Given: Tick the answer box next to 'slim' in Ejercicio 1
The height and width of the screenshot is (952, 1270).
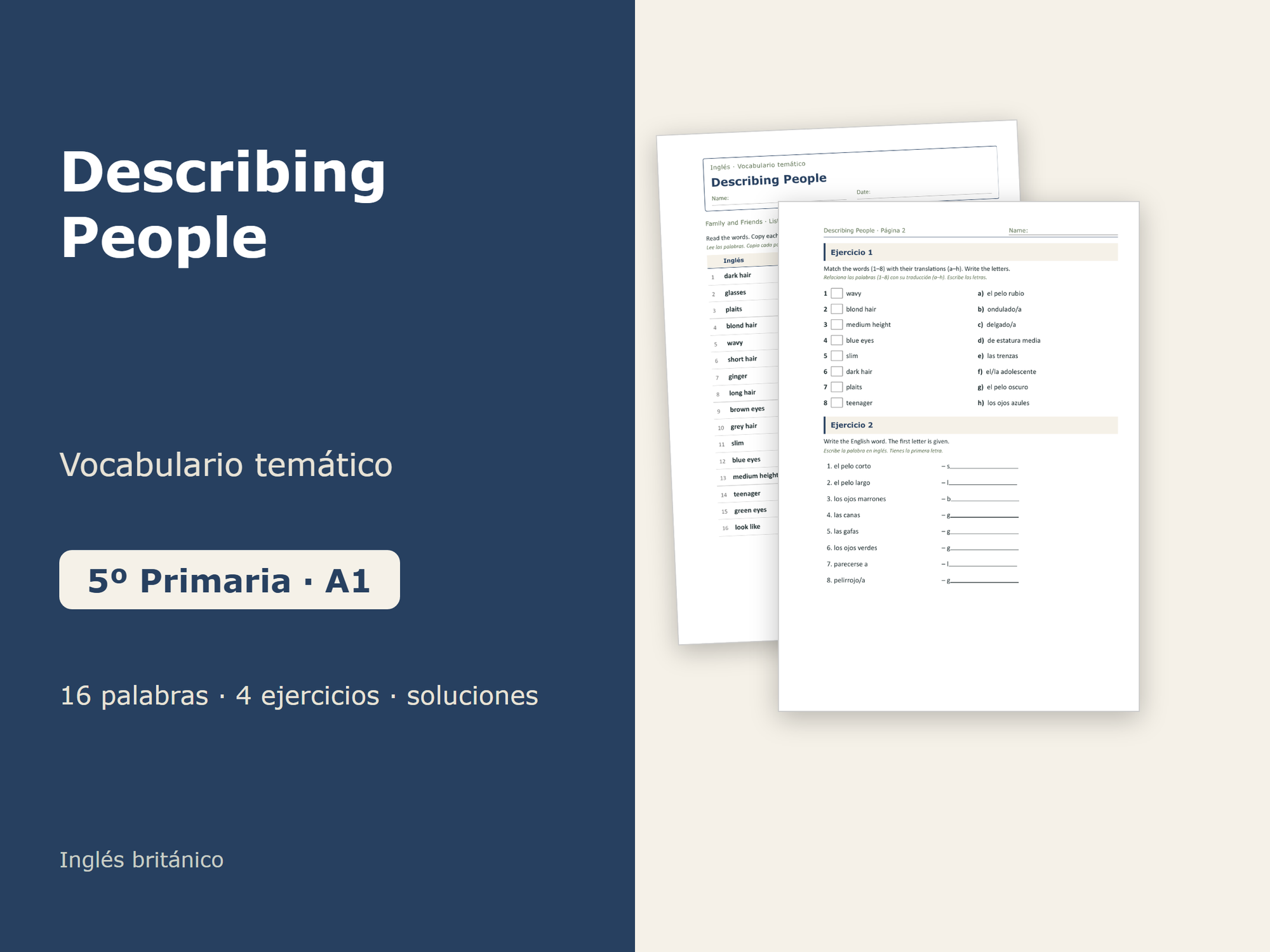Looking at the screenshot, I should pyautogui.click(x=837, y=356).
